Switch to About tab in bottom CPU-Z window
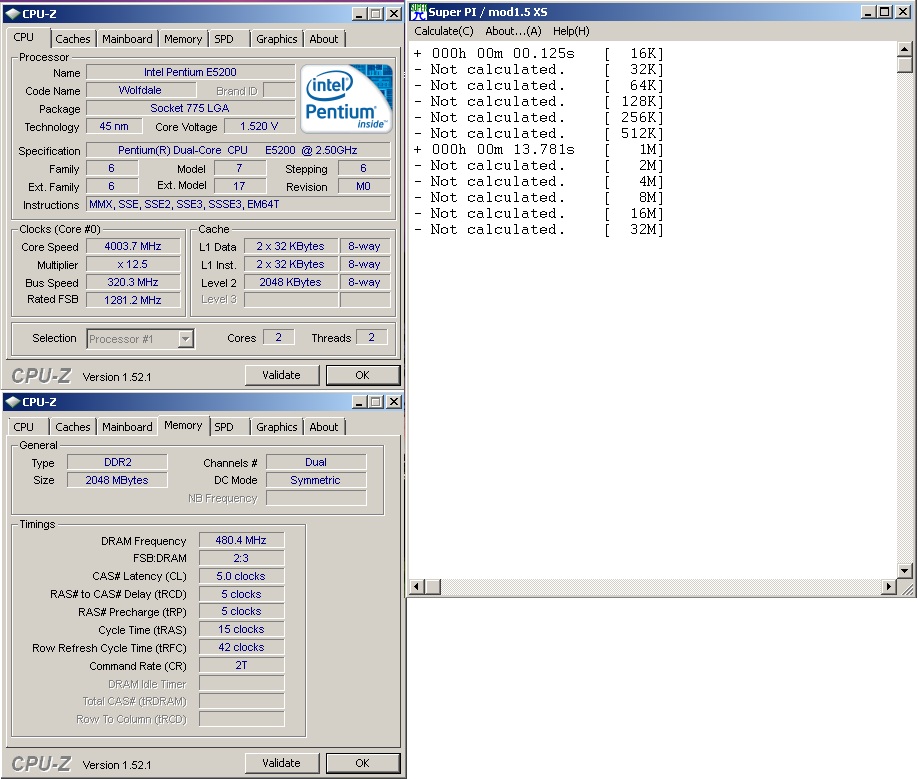918x779 pixels. (324, 427)
